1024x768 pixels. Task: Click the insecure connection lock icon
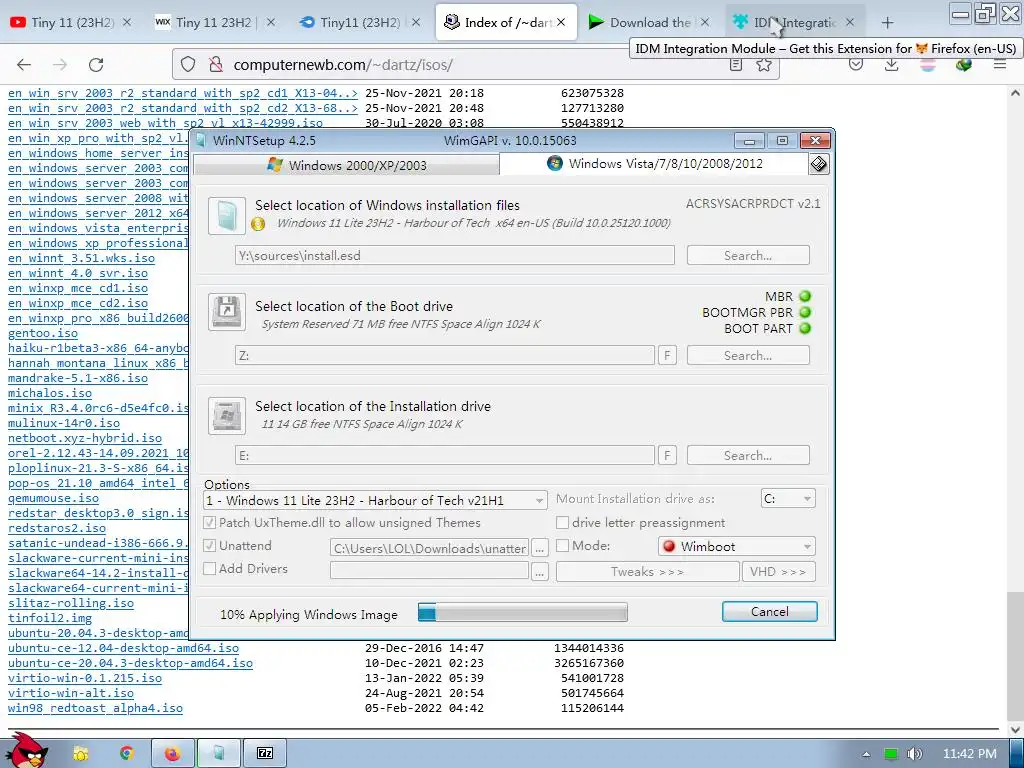215,64
